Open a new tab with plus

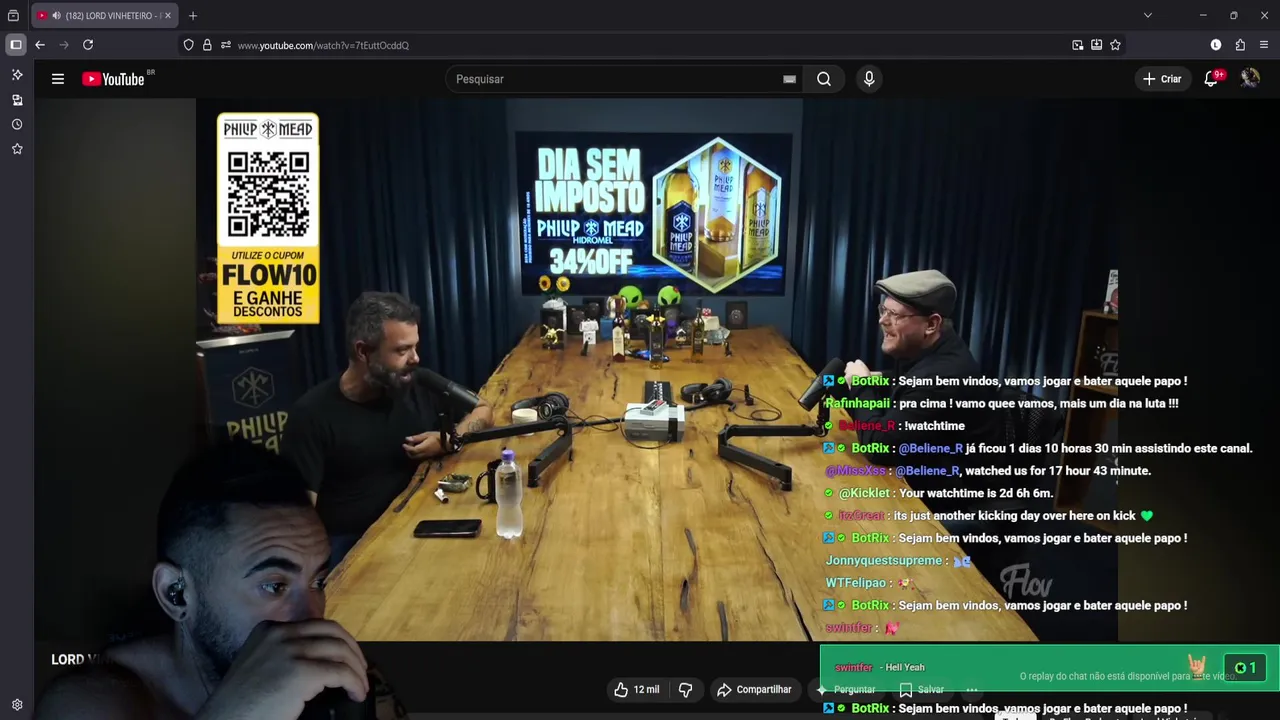(193, 16)
